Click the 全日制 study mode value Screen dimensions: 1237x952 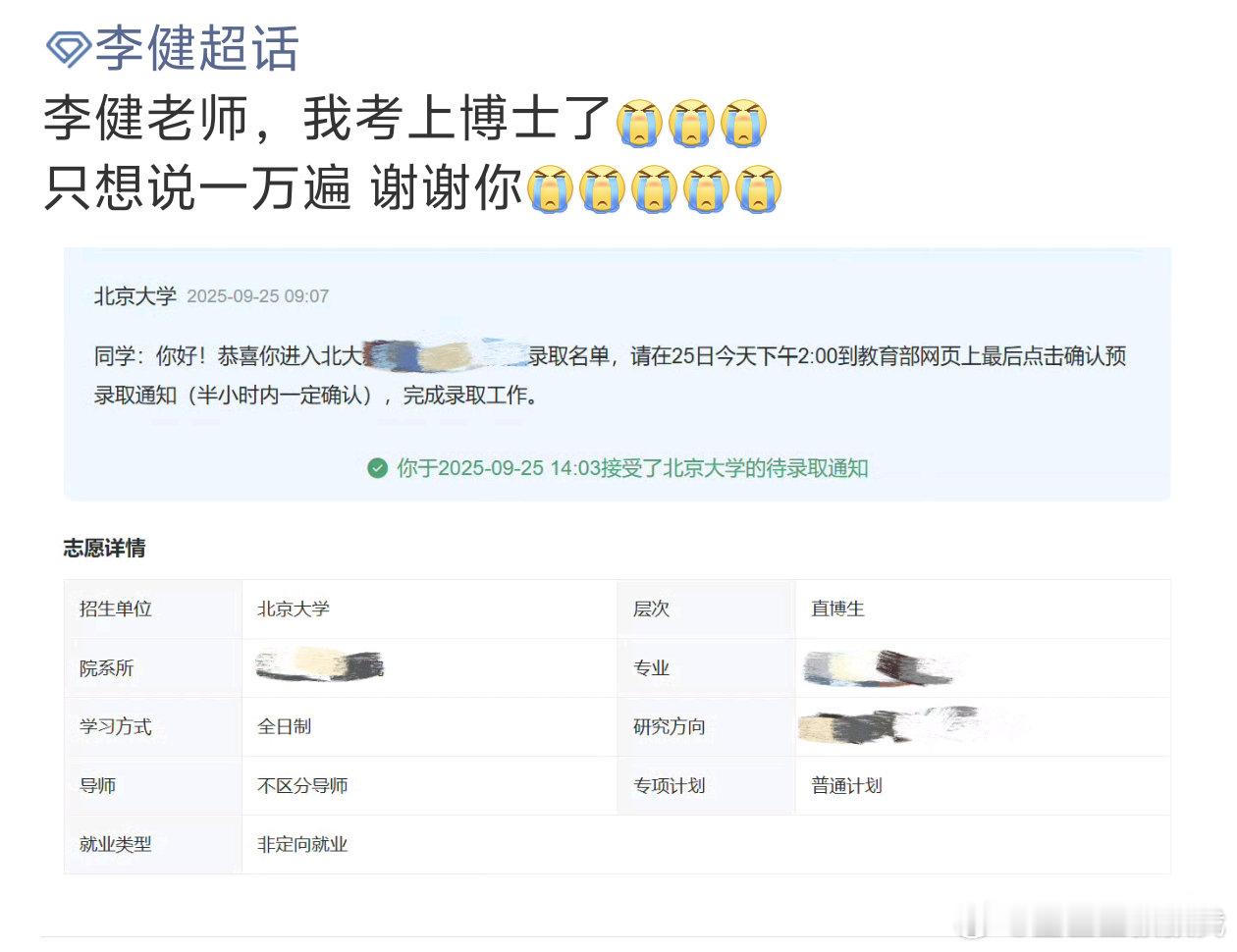click(285, 726)
